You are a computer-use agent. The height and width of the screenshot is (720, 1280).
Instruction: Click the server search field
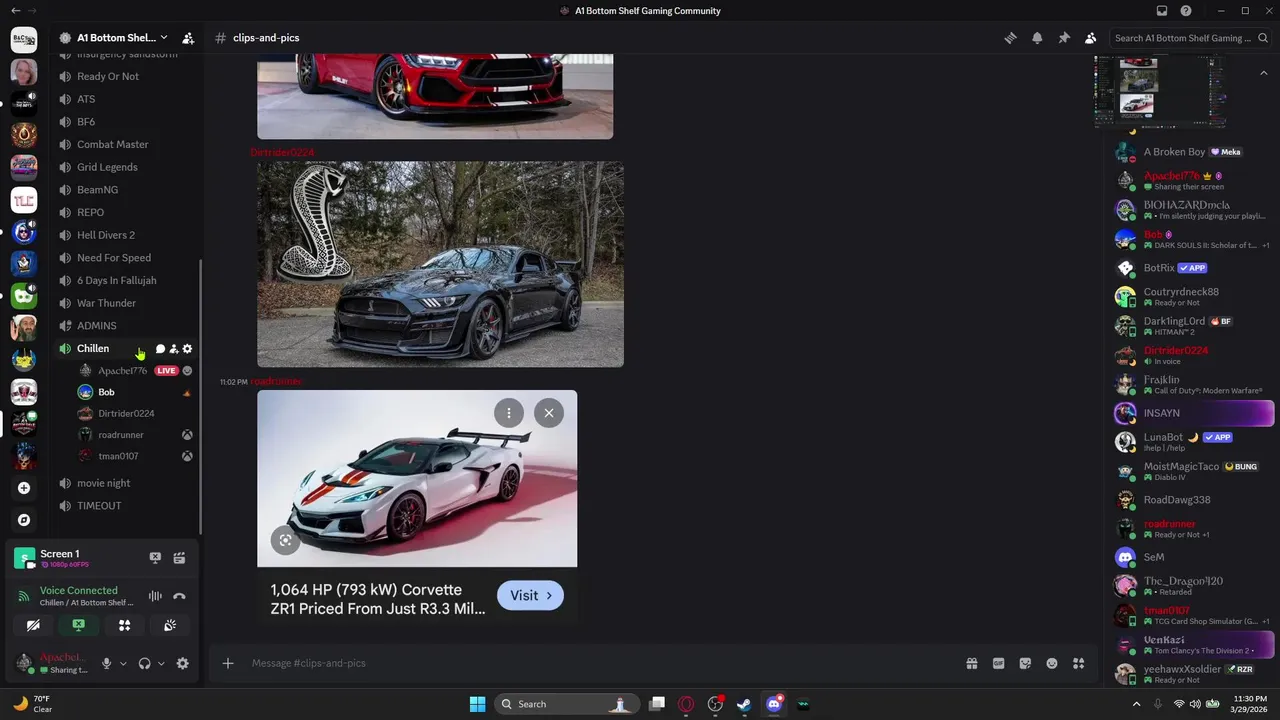(x=1190, y=38)
